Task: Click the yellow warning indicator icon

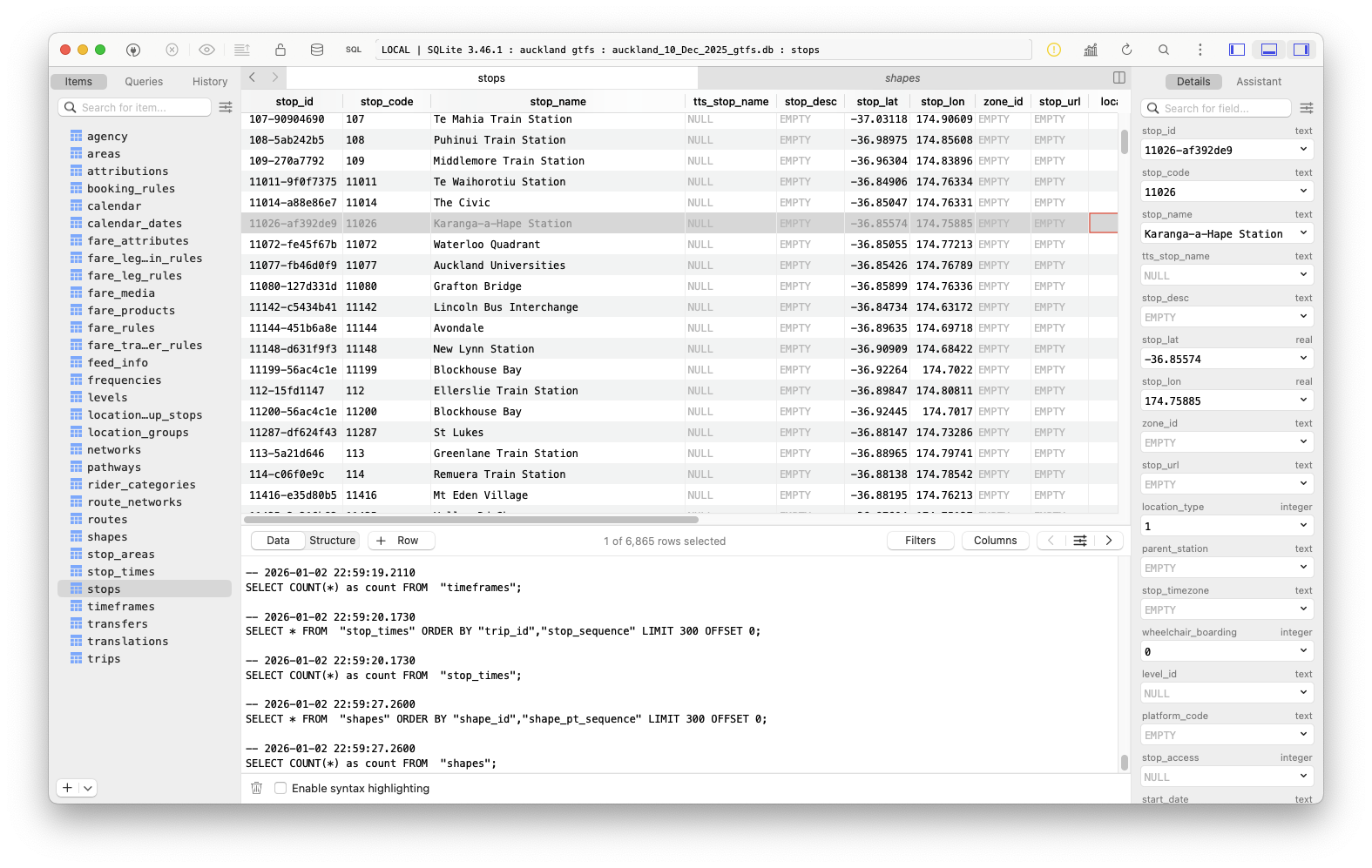Action: click(x=1053, y=50)
